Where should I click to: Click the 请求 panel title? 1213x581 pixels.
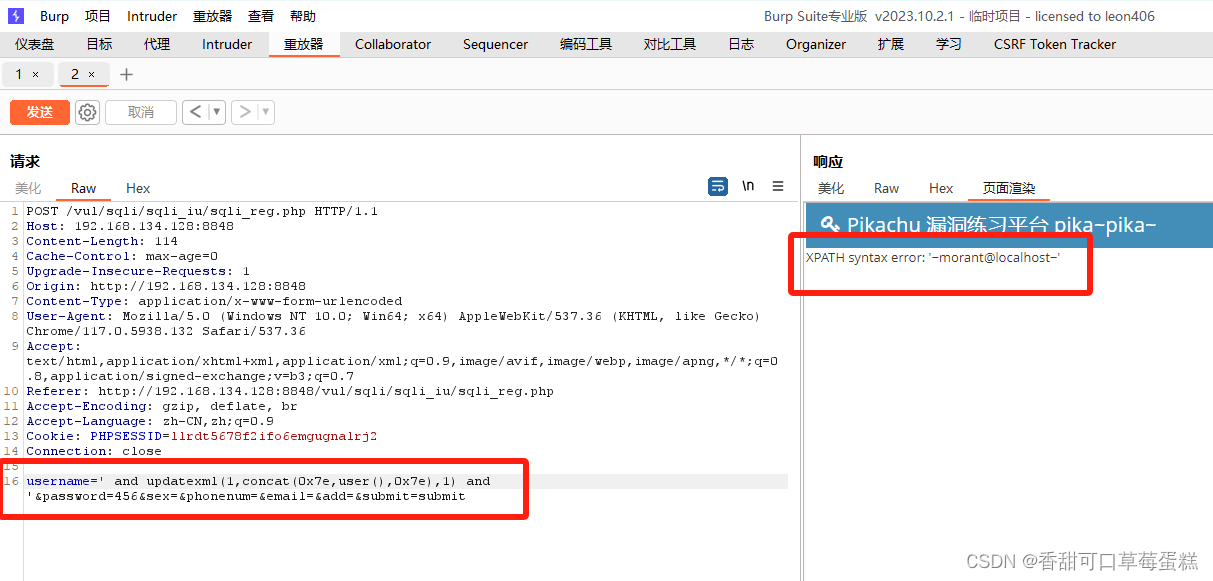25,161
